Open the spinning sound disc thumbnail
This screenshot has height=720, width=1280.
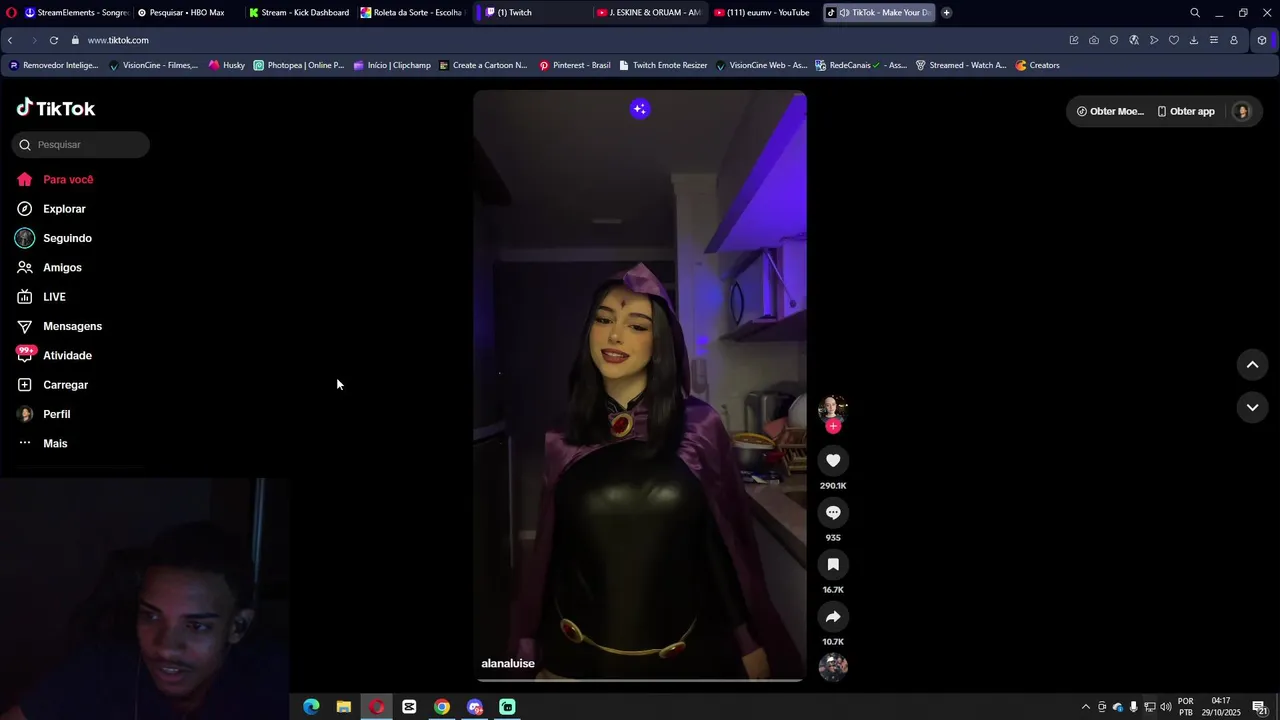(x=833, y=666)
